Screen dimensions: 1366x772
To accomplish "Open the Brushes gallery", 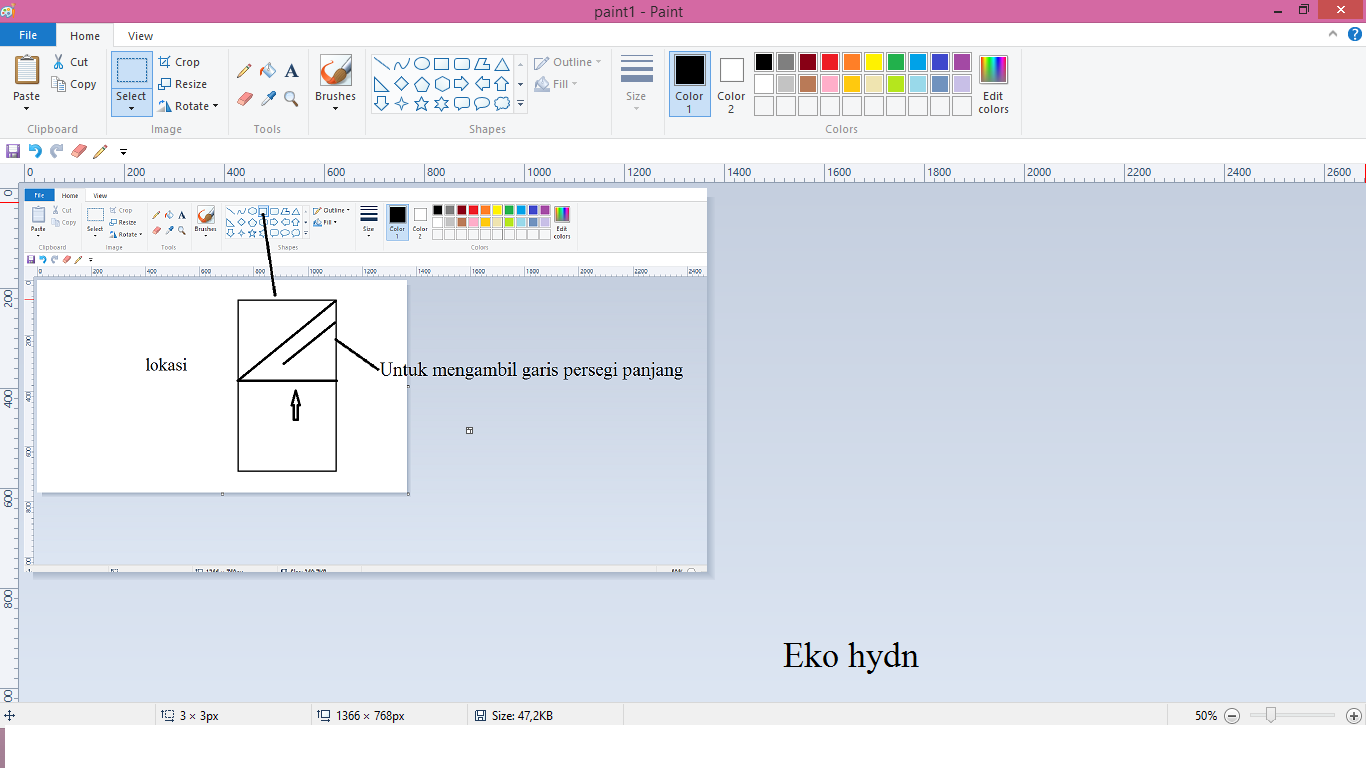I will pos(335,80).
